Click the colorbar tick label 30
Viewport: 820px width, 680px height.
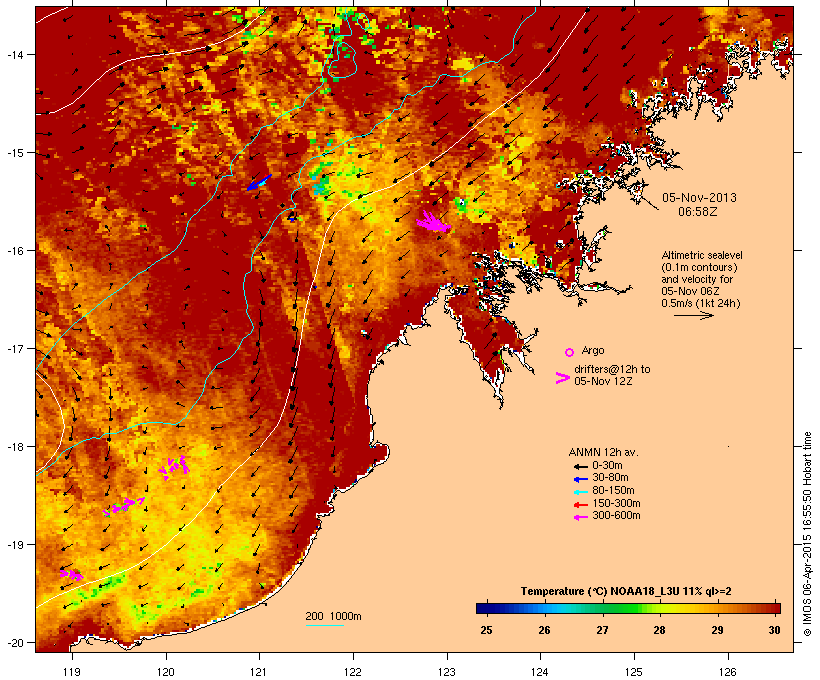[x=775, y=630]
